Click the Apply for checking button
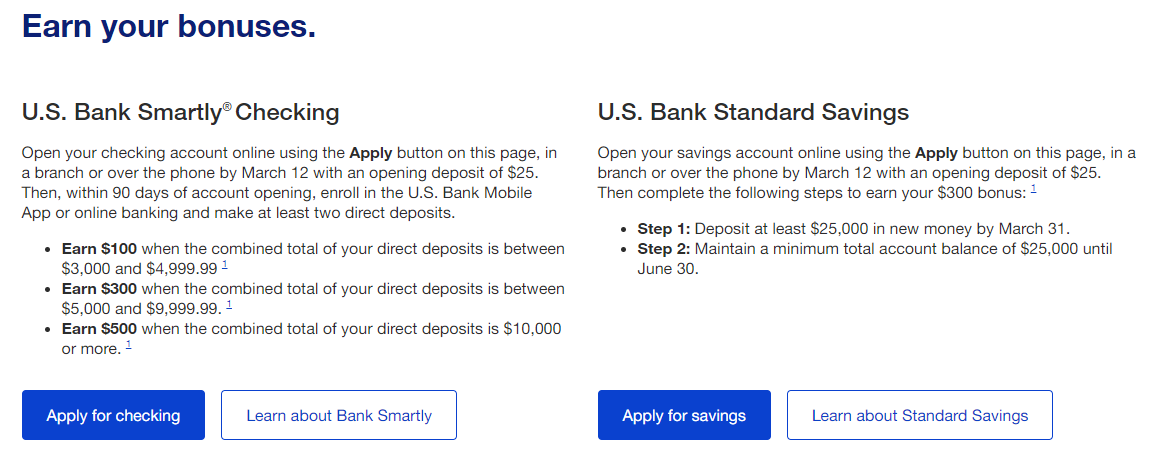 [113, 415]
